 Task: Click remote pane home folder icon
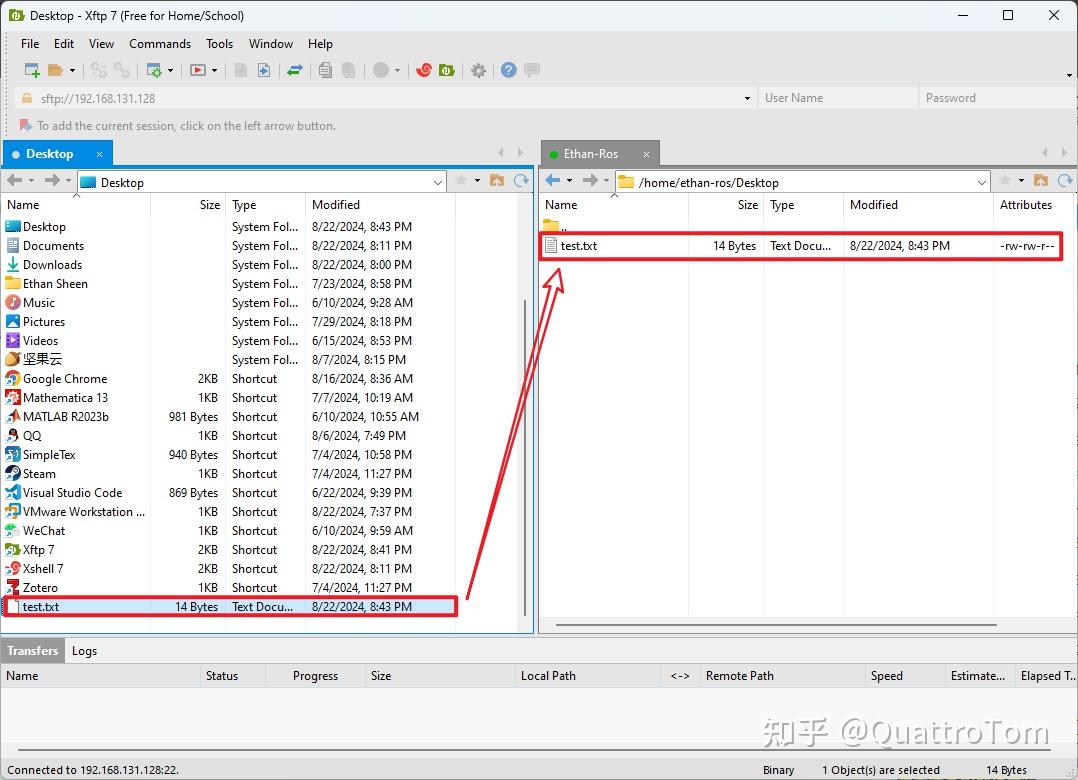coord(1041,180)
